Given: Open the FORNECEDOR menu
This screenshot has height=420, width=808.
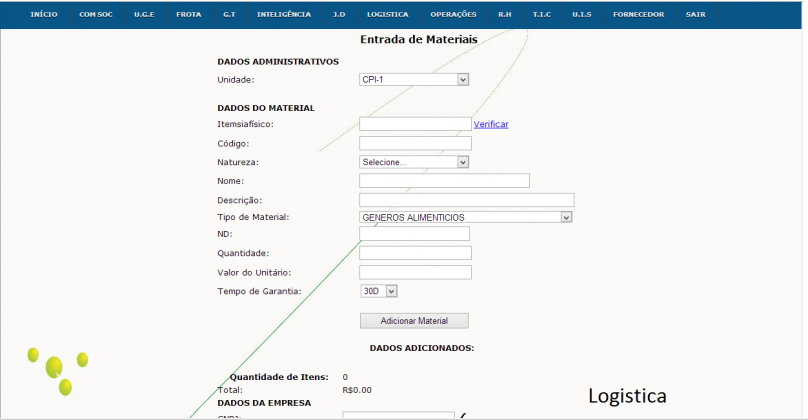Looking at the screenshot, I should [639, 15].
